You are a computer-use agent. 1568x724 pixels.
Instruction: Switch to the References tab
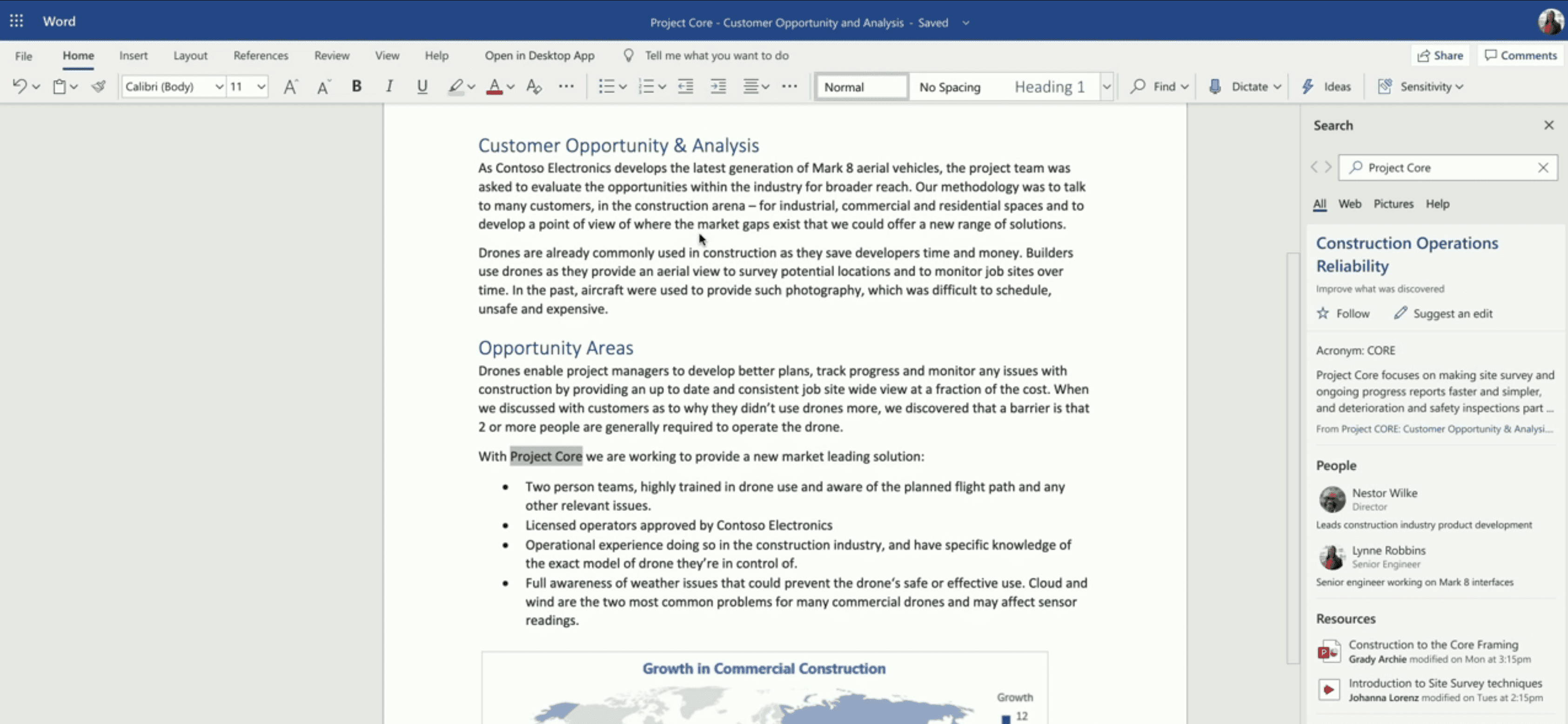261,55
